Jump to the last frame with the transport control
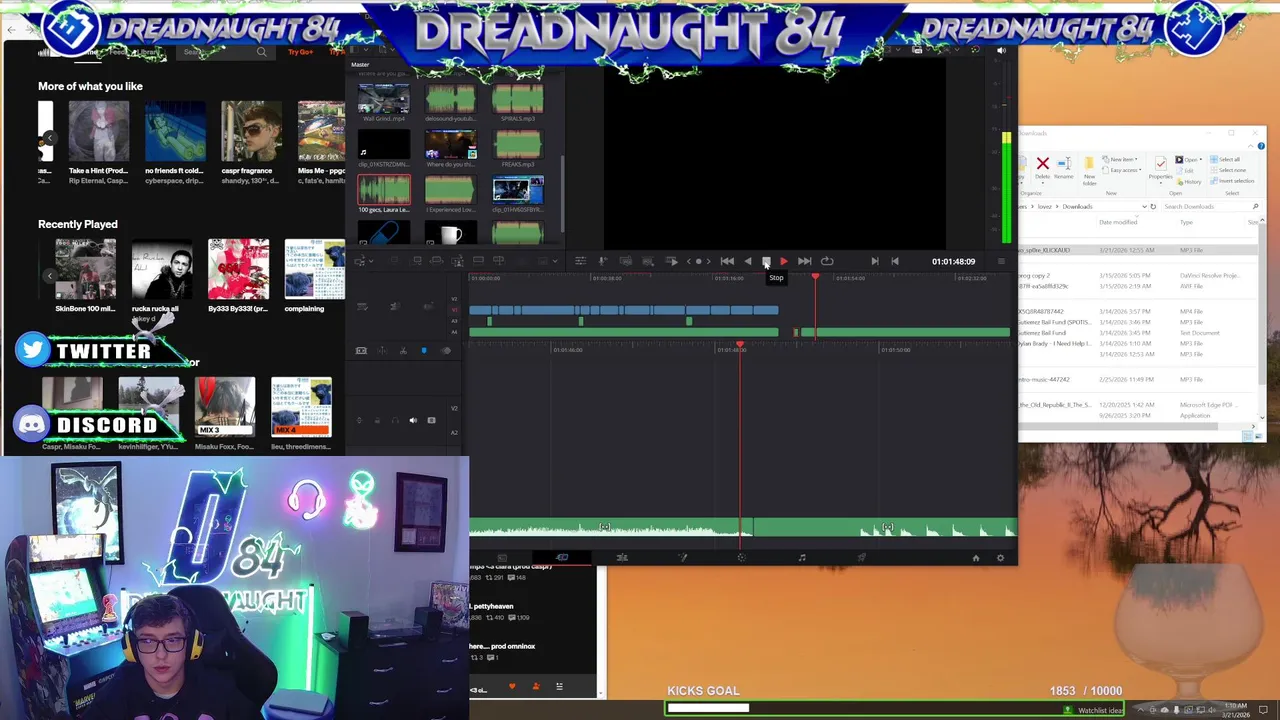 (x=805, y=261)
